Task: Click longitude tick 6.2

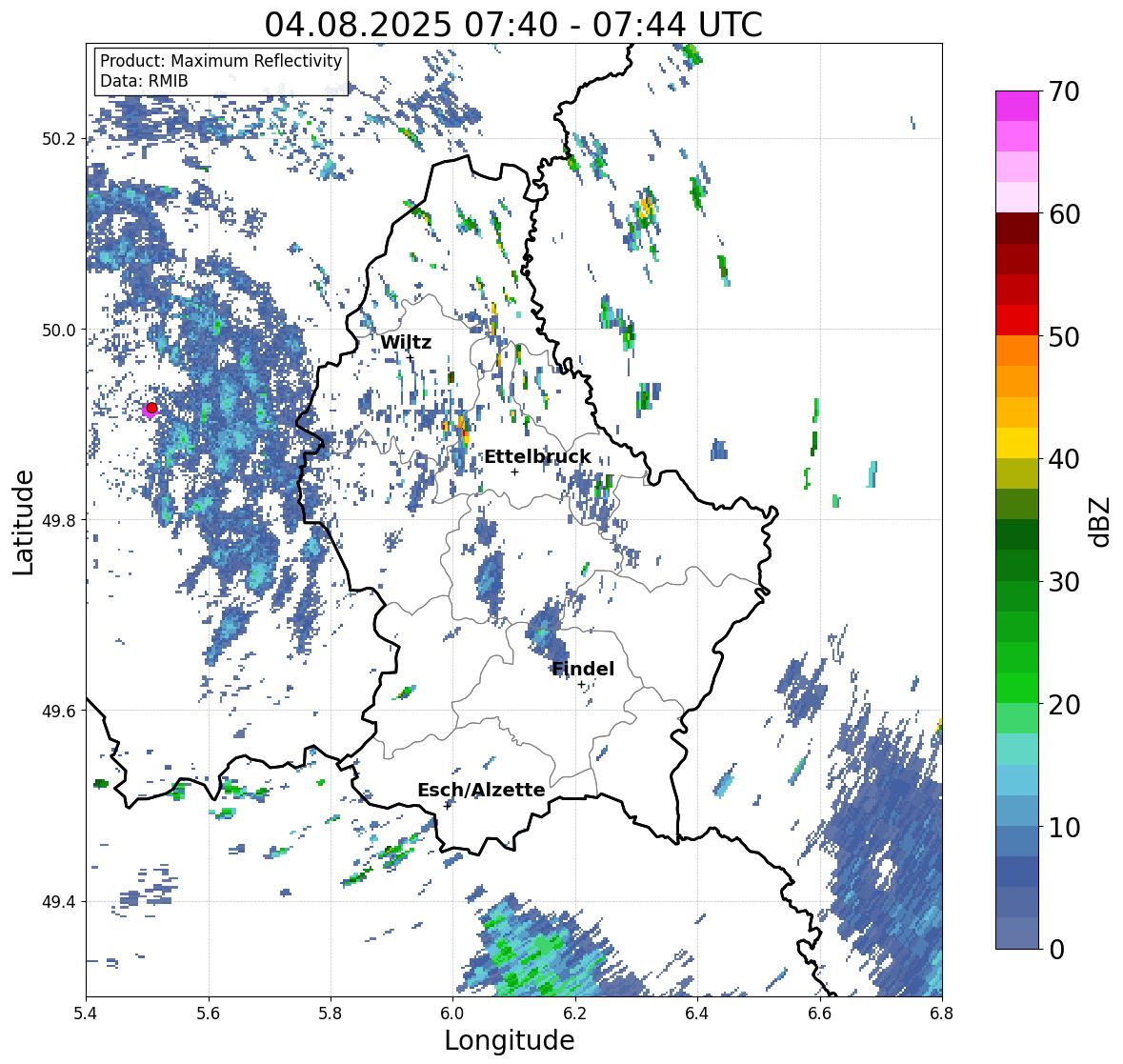Action: tap(575, 1014)
